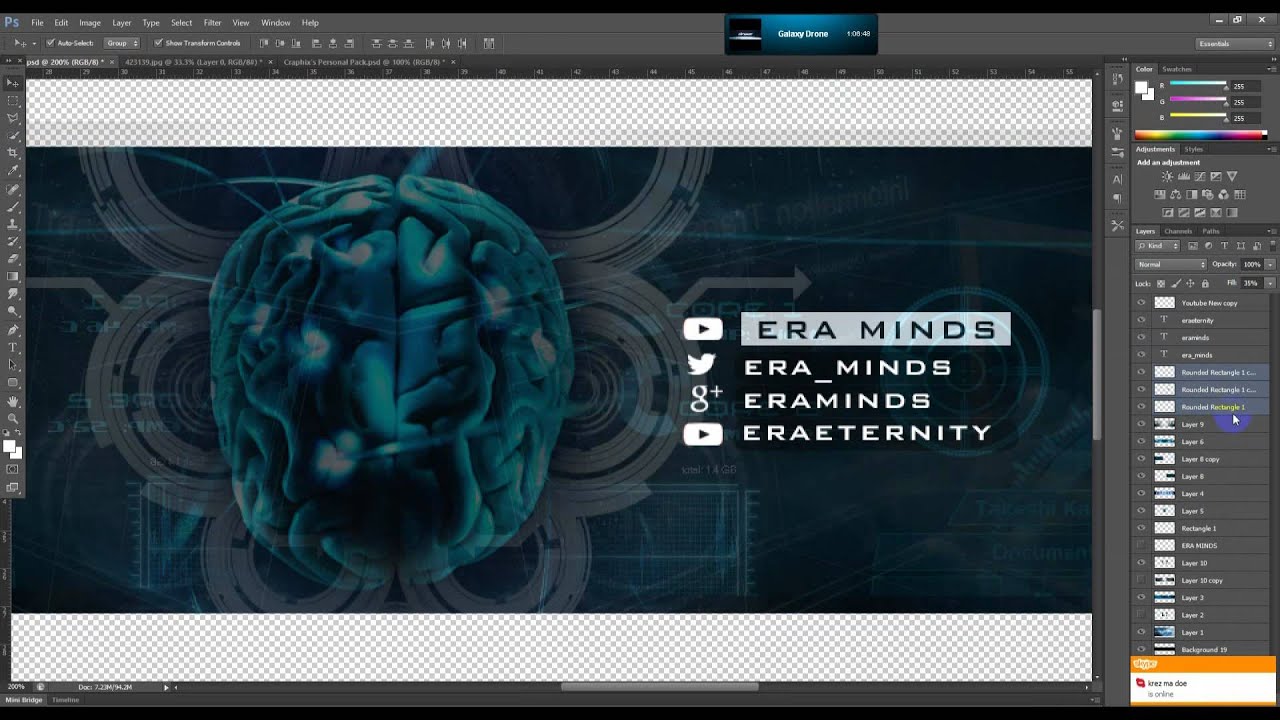Select the Zoom tool in toolbox
Screen dimensions: 1280x720
click(x=13, y=418)
